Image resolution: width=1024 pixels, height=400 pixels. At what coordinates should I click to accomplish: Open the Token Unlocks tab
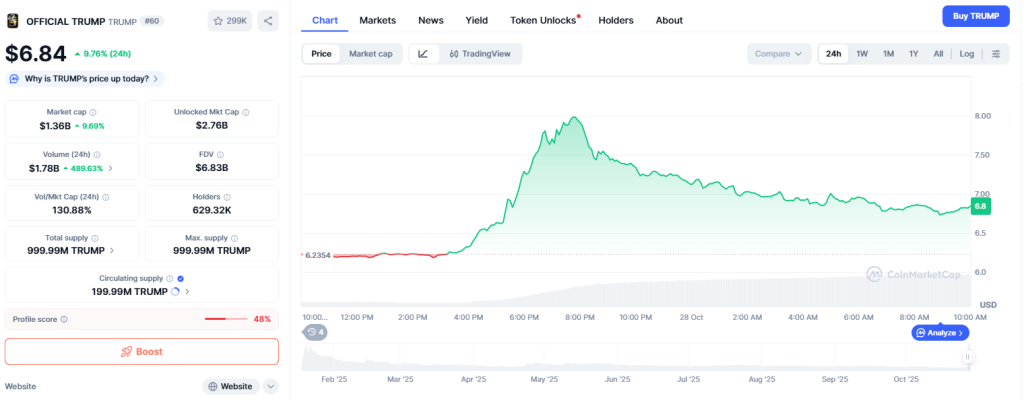(543, 20)
